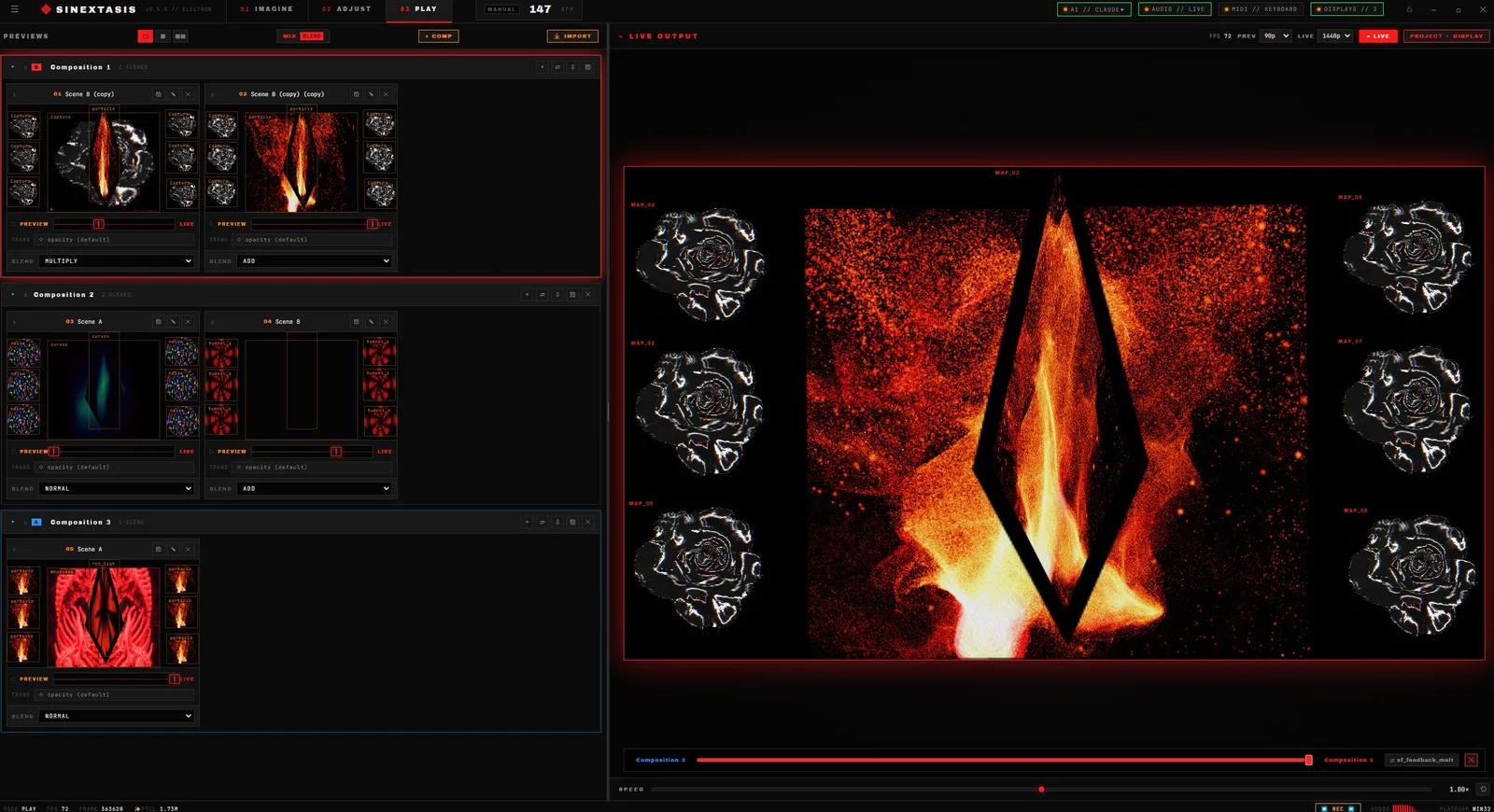1494x812 pixels.
Task: Clear the xf_feedback_melt crossfade effect
Action: [1472, 760]
